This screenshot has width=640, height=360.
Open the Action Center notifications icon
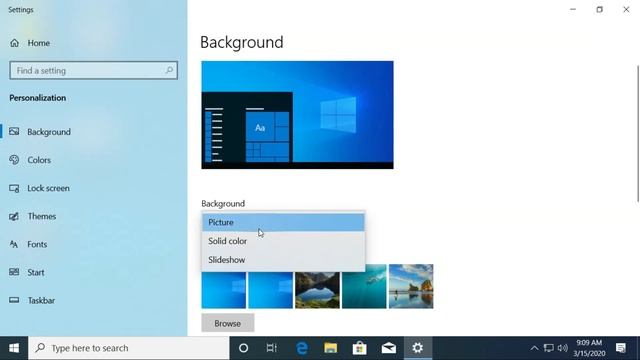pos(621,348)
